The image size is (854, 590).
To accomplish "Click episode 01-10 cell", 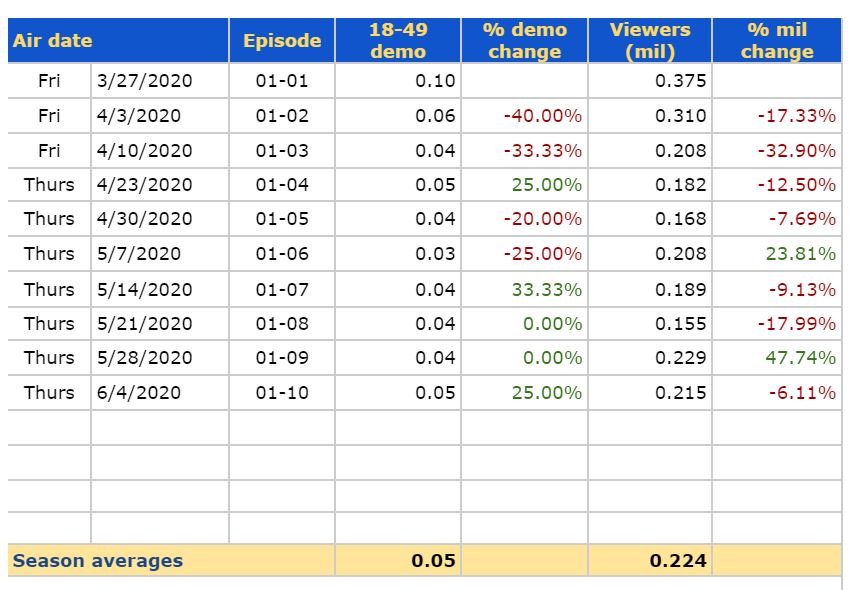I will [x=282, y=392].
